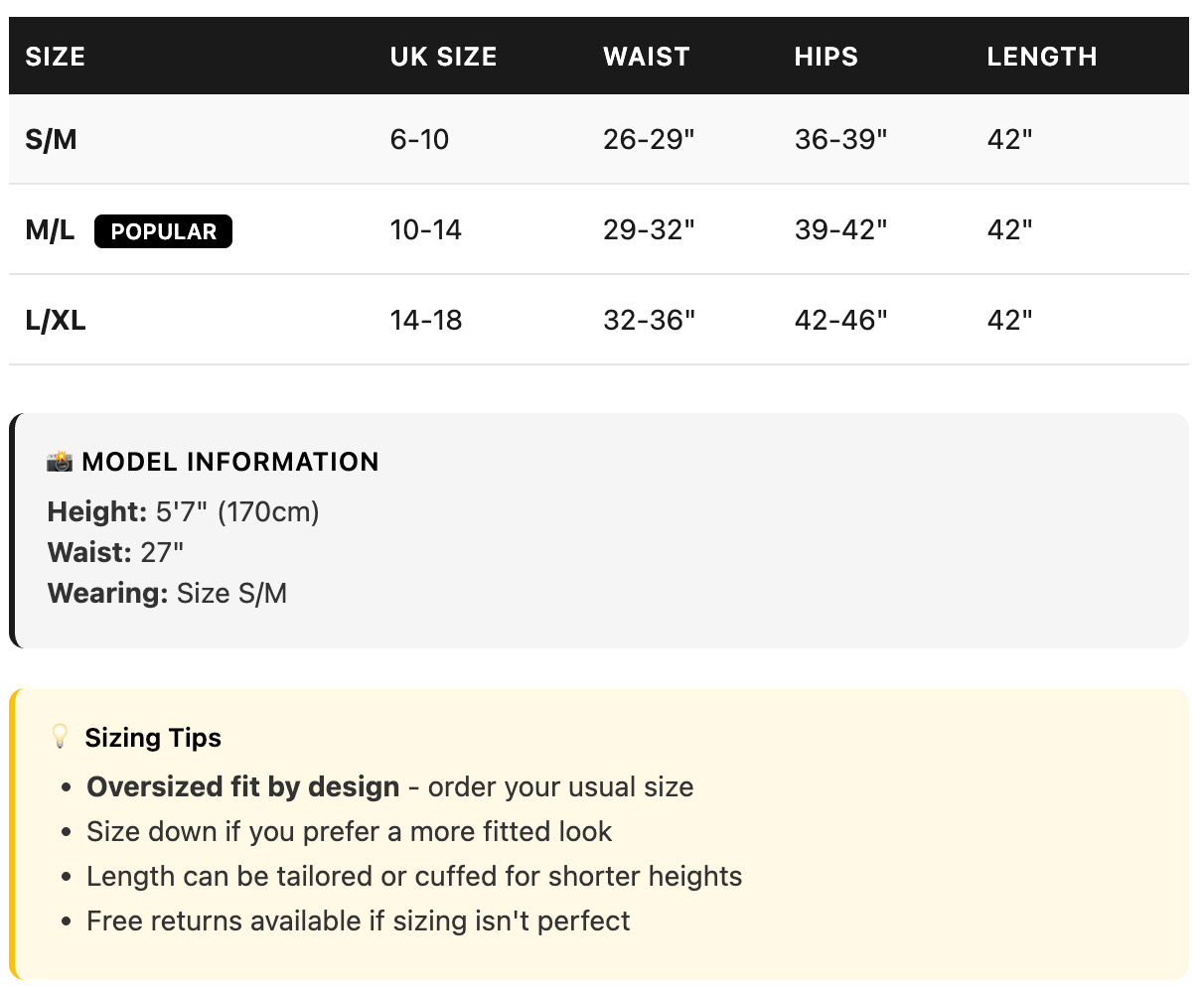Viewport: 1204px width, 989px height.
Task: Click the LENGTH column header
Action: 1042,57
